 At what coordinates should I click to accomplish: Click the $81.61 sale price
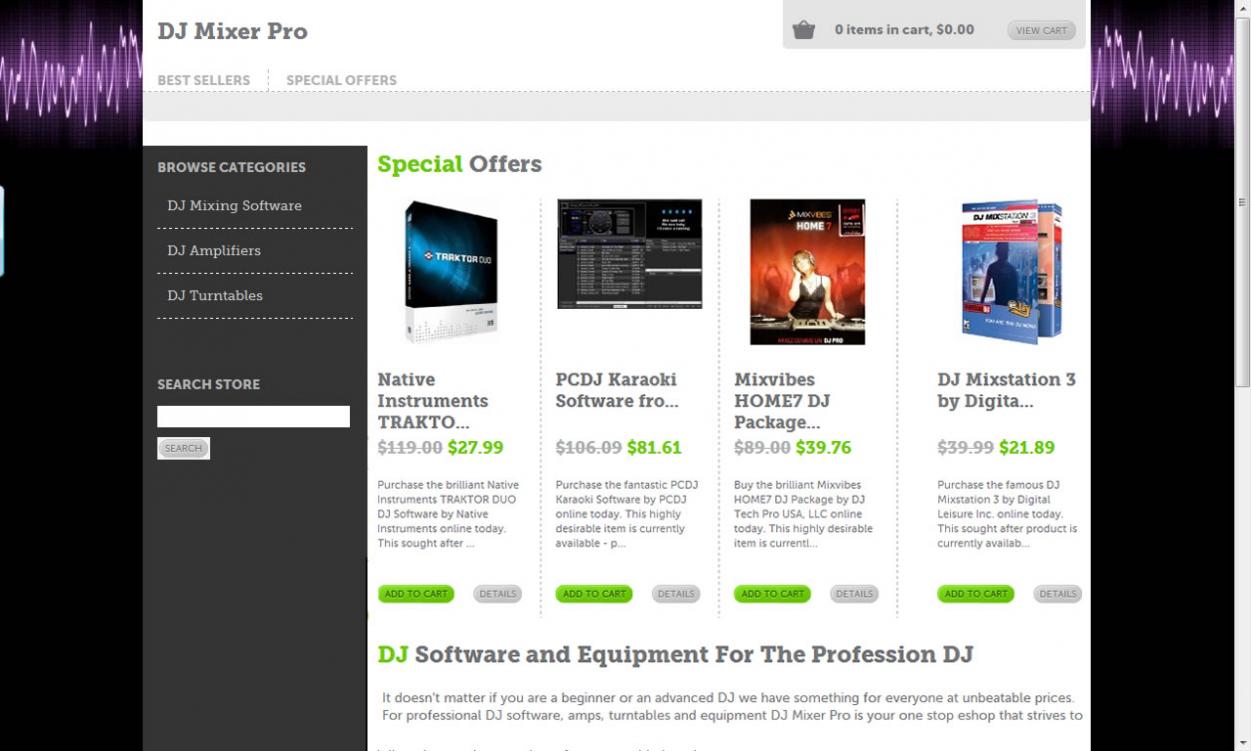click(x=654, y=447)
